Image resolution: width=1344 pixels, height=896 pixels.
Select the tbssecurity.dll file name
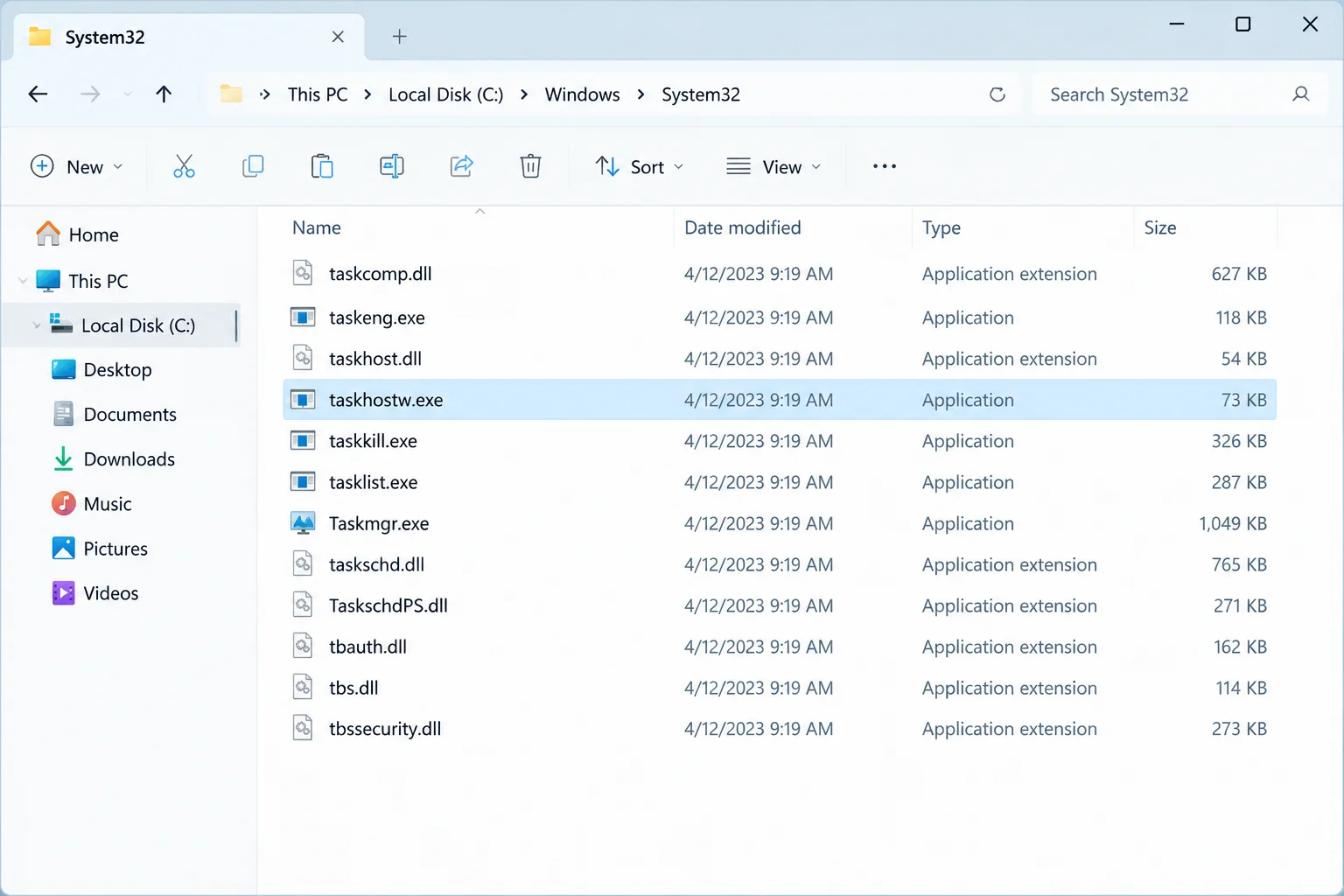[385, 729]
